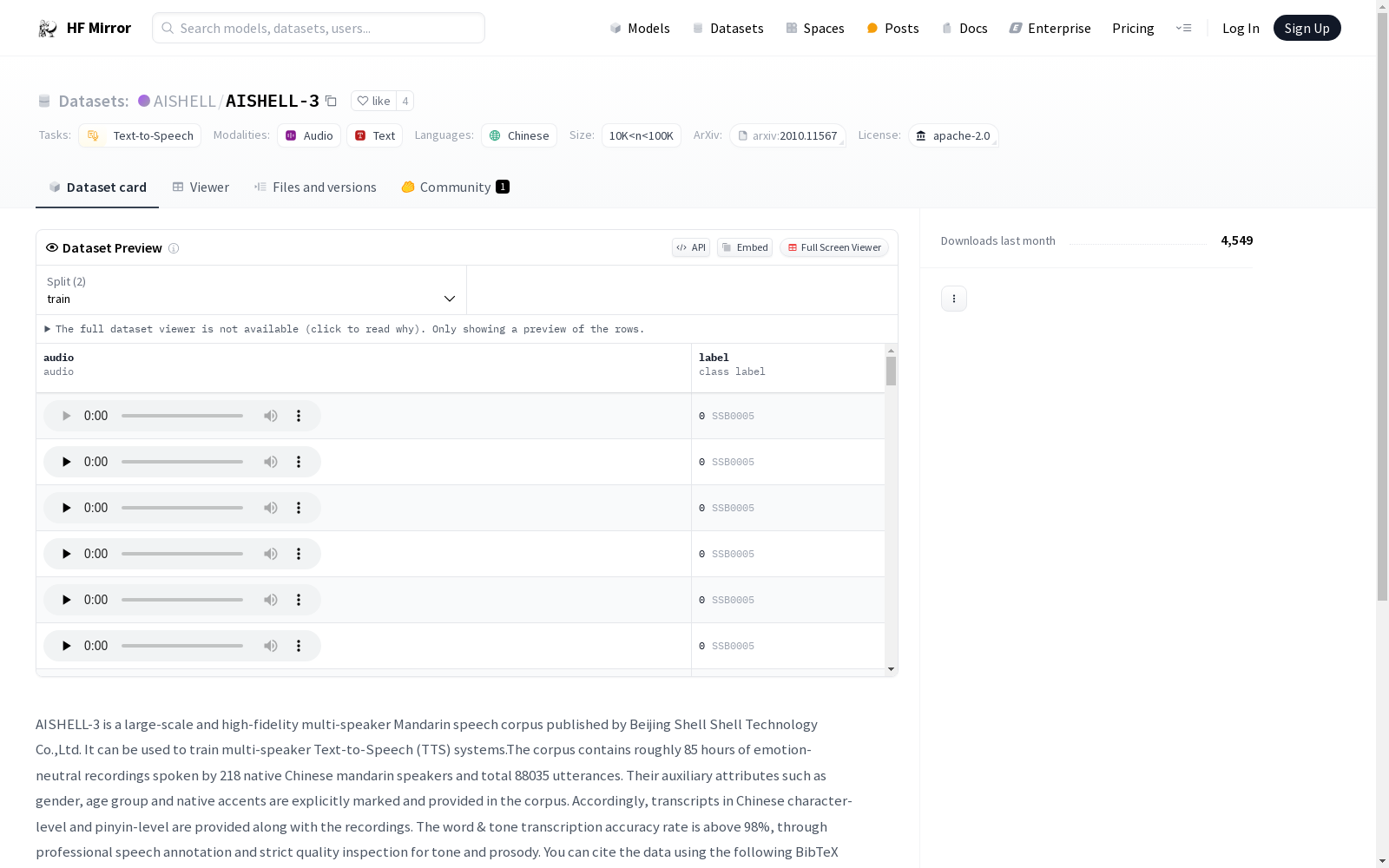Click the Embed button

coord(745,247)
